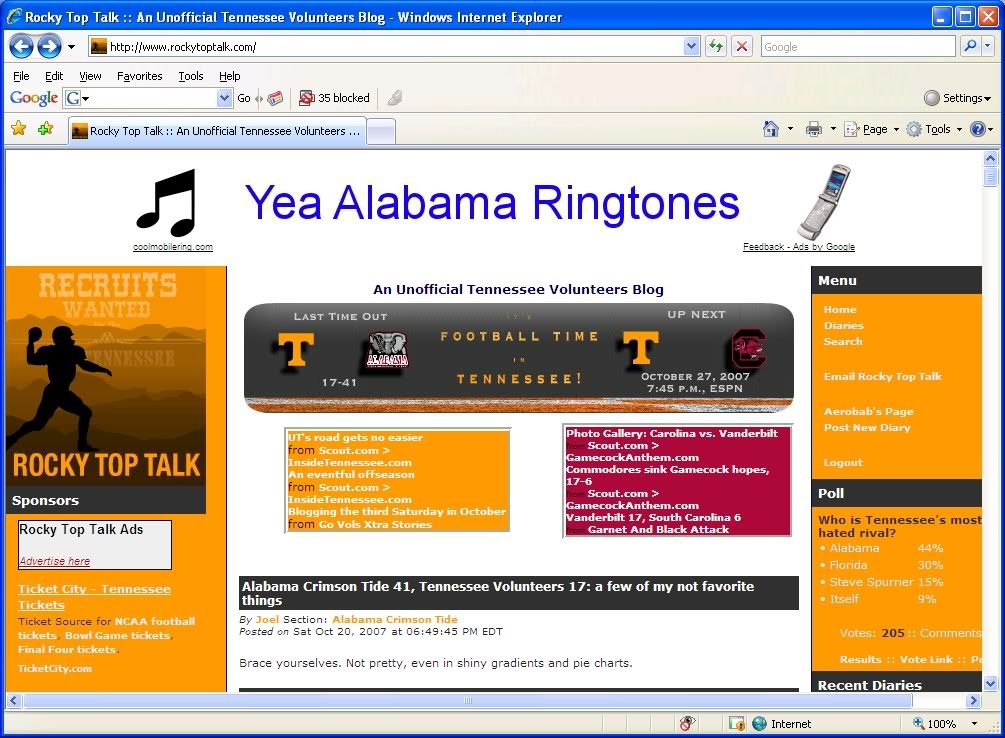The image size is (1005, 738).
Task: Open the Favorites menu
Action: coord(140,76)
